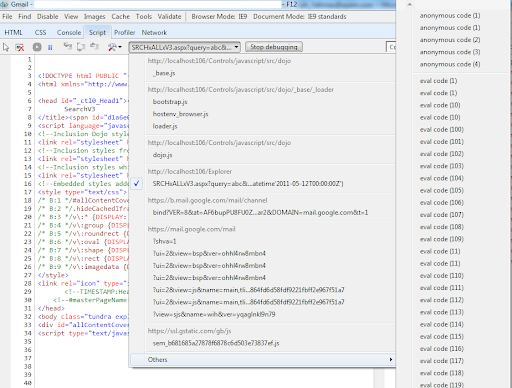Choose bootstrap.js from the script list

(x=170, y=102)
